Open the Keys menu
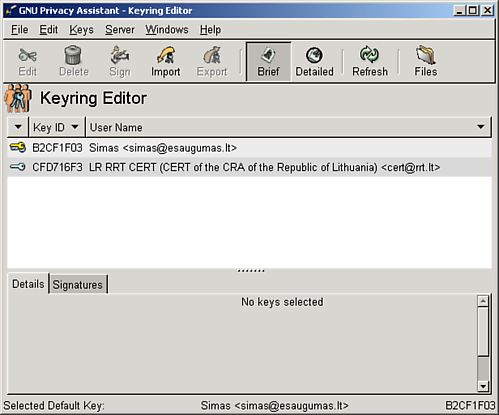 81,30
